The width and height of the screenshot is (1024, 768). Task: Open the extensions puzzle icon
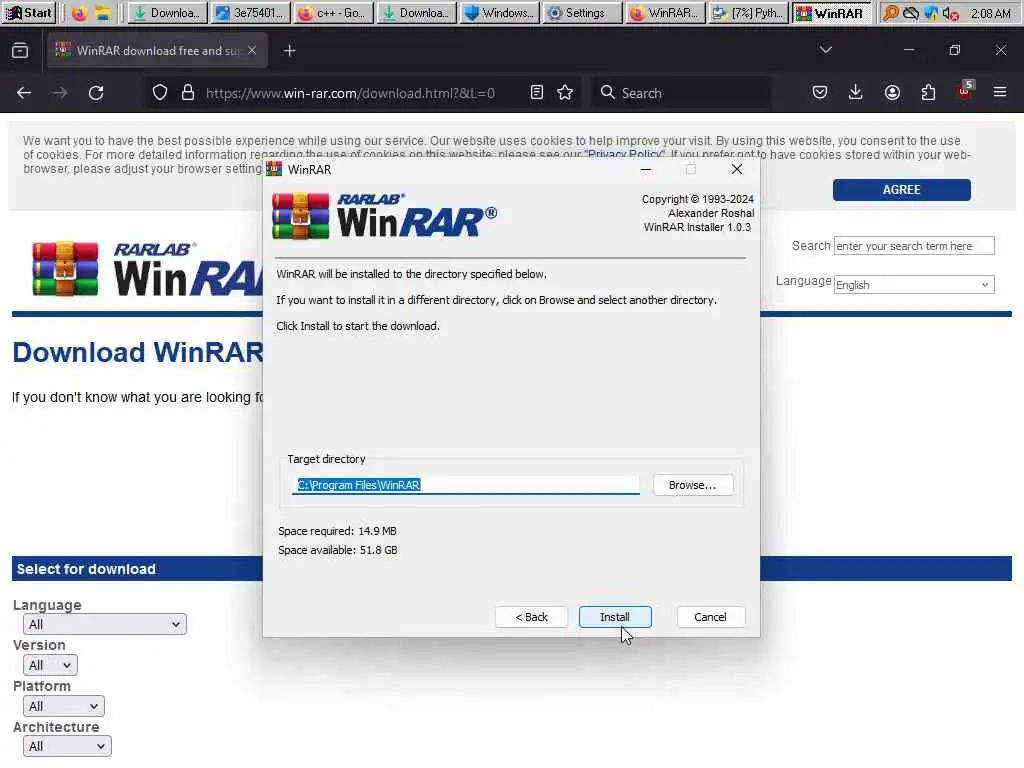click(x=928, y=93)
